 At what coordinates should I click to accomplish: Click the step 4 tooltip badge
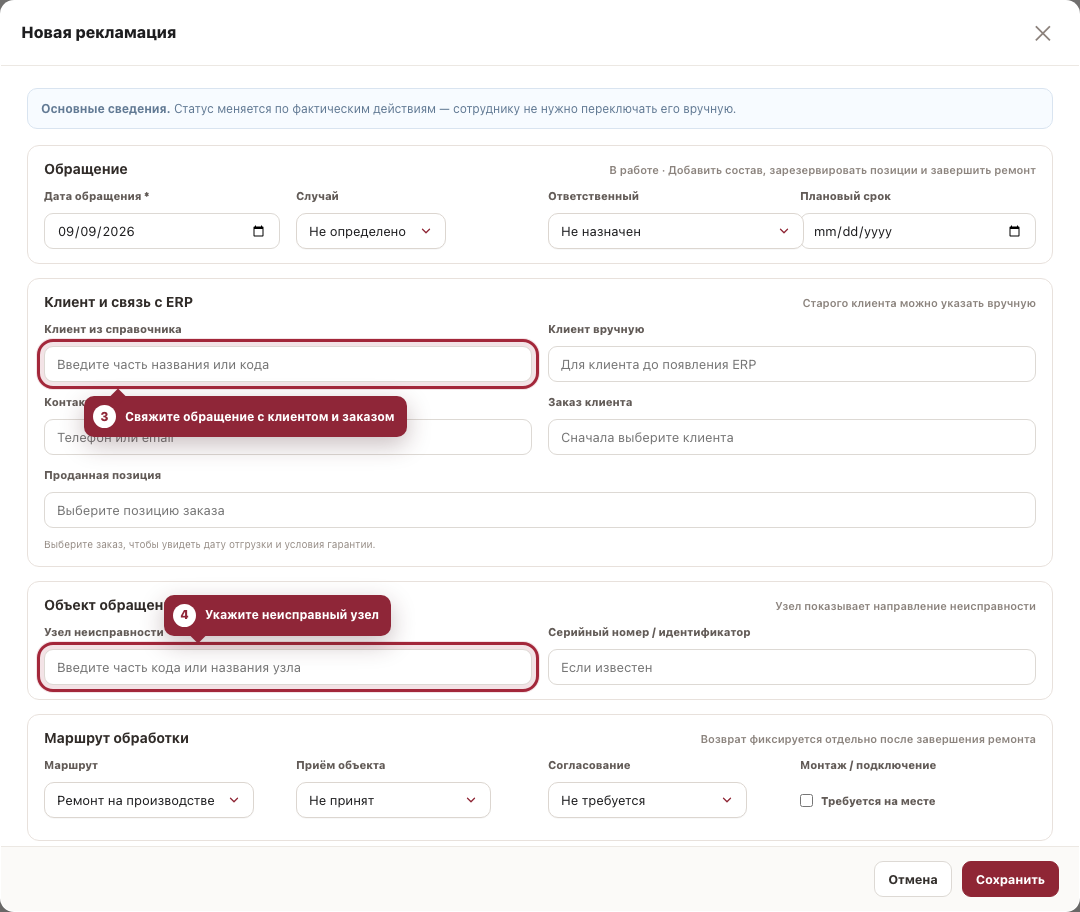(184, 614)
